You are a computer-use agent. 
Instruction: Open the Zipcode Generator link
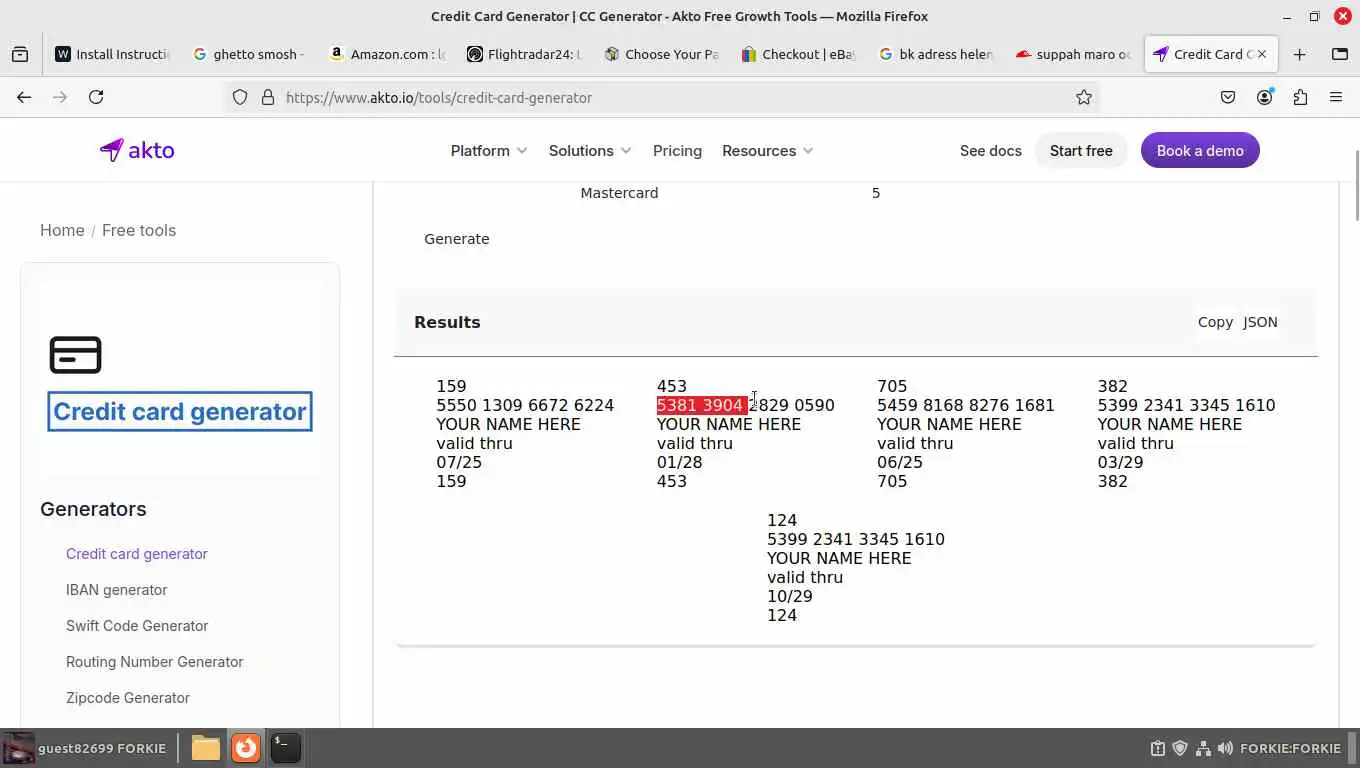coord(128,698)
